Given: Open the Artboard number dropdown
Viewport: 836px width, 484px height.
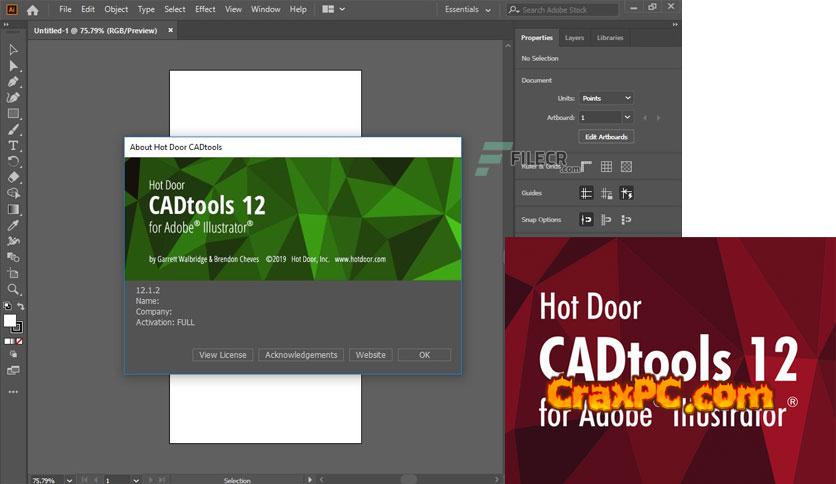Looking at the screenshot, I should pos(628,117).
